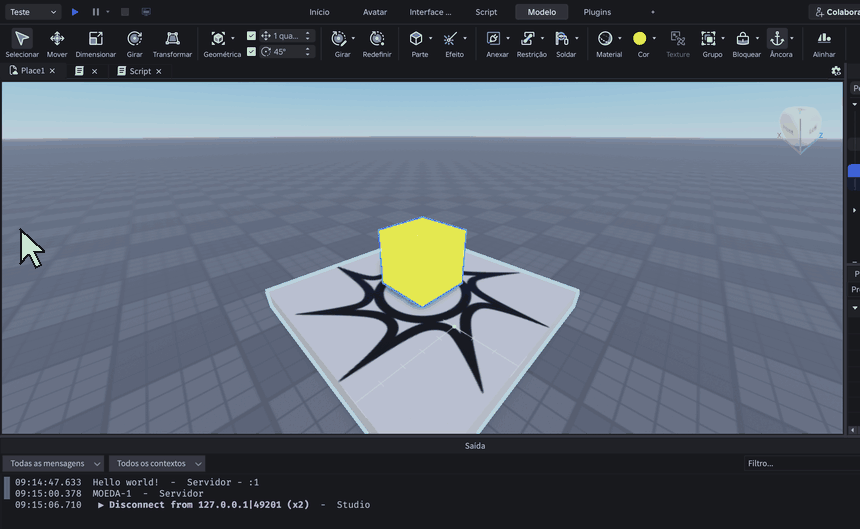The height and width of the screenshot is (529, 860).
Task: Click the Redefinir pivot reset icon
Action: coord(377,38)
